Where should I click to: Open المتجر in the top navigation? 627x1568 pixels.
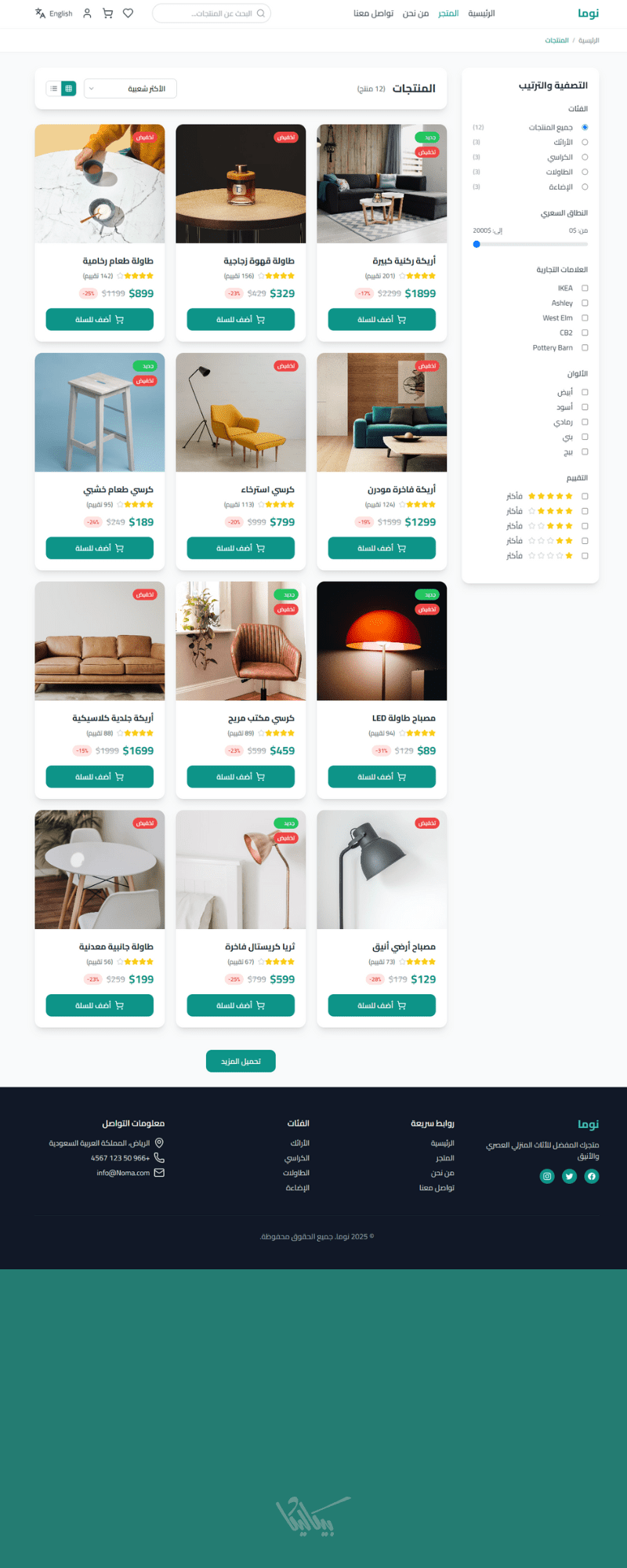point(448,13)
